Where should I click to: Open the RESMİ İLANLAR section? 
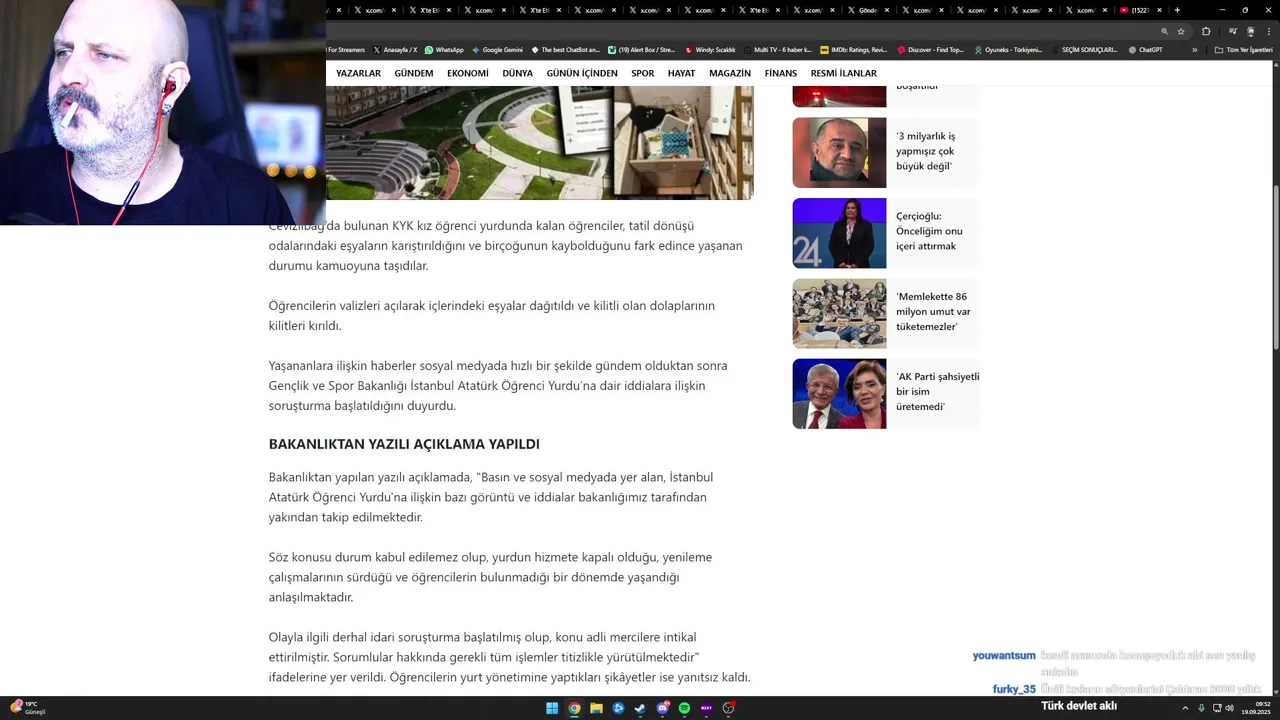844,73
